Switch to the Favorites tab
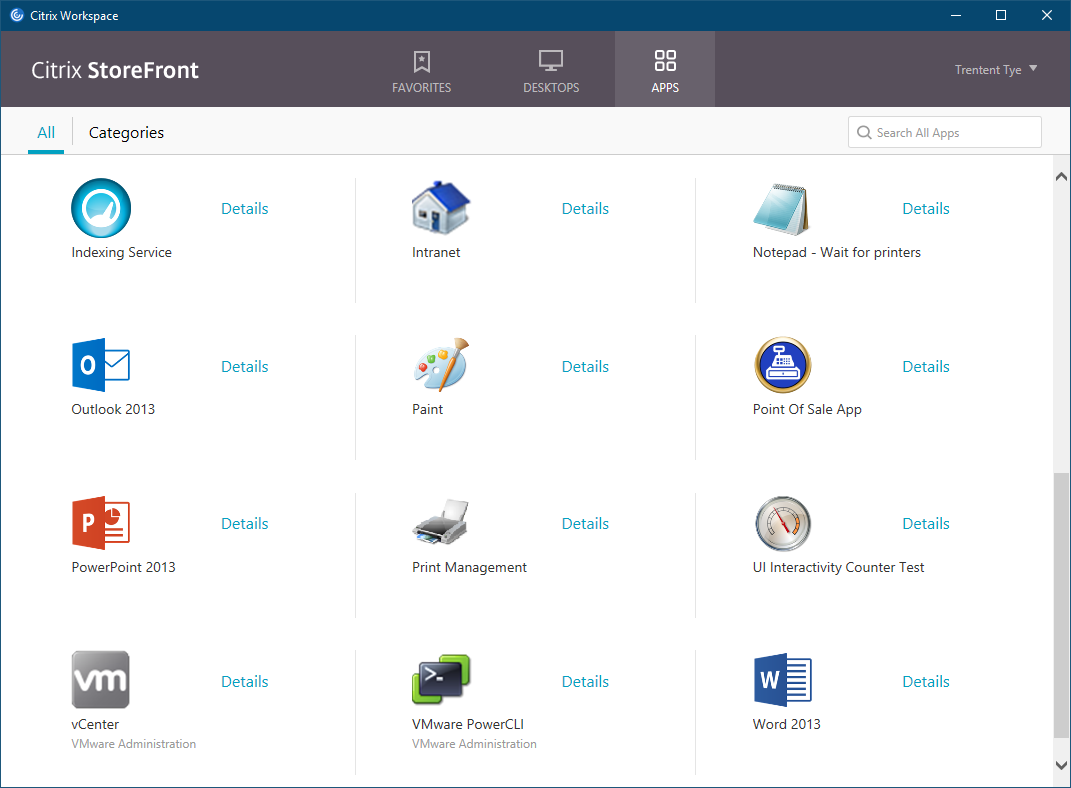 (421, 70)
